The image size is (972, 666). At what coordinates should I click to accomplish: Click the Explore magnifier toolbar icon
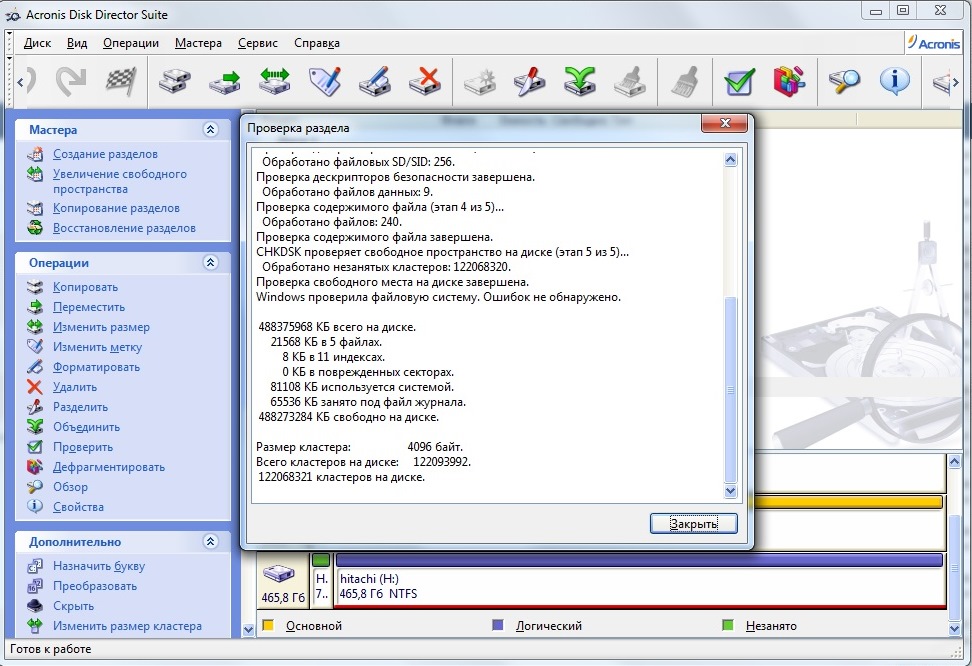coord(844,81)
